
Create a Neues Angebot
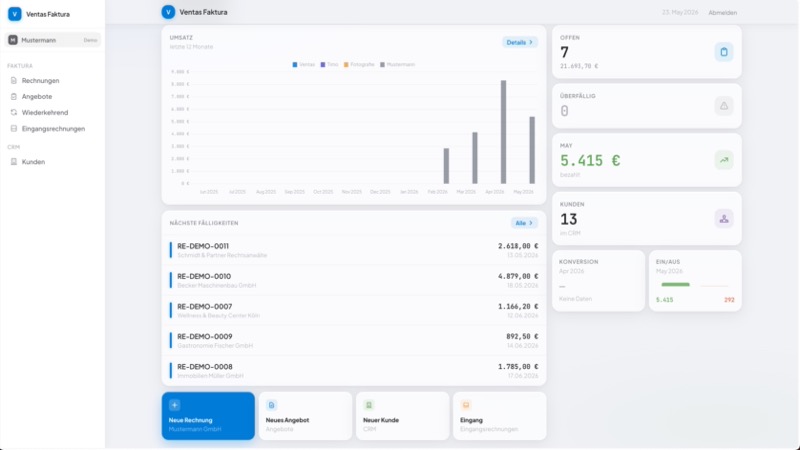click(x=305, y=416)
